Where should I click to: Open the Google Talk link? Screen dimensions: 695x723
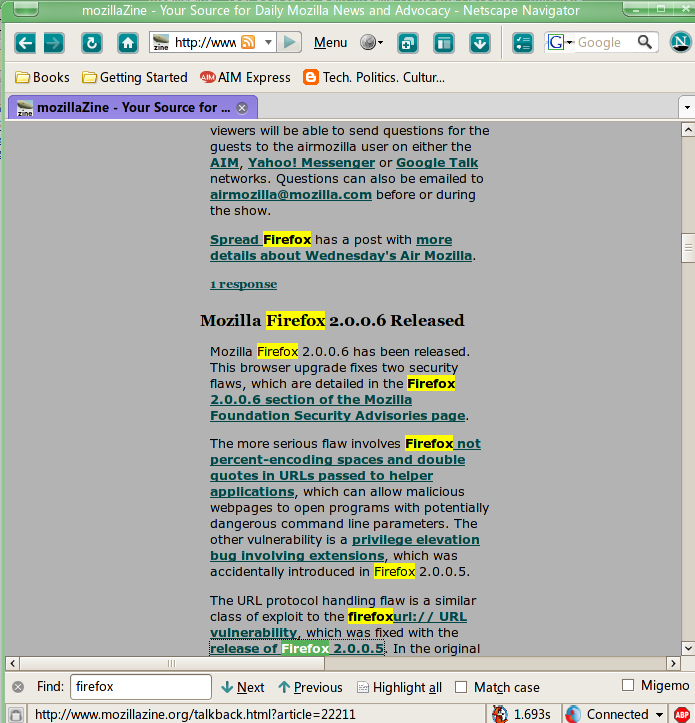pos(437,163)
